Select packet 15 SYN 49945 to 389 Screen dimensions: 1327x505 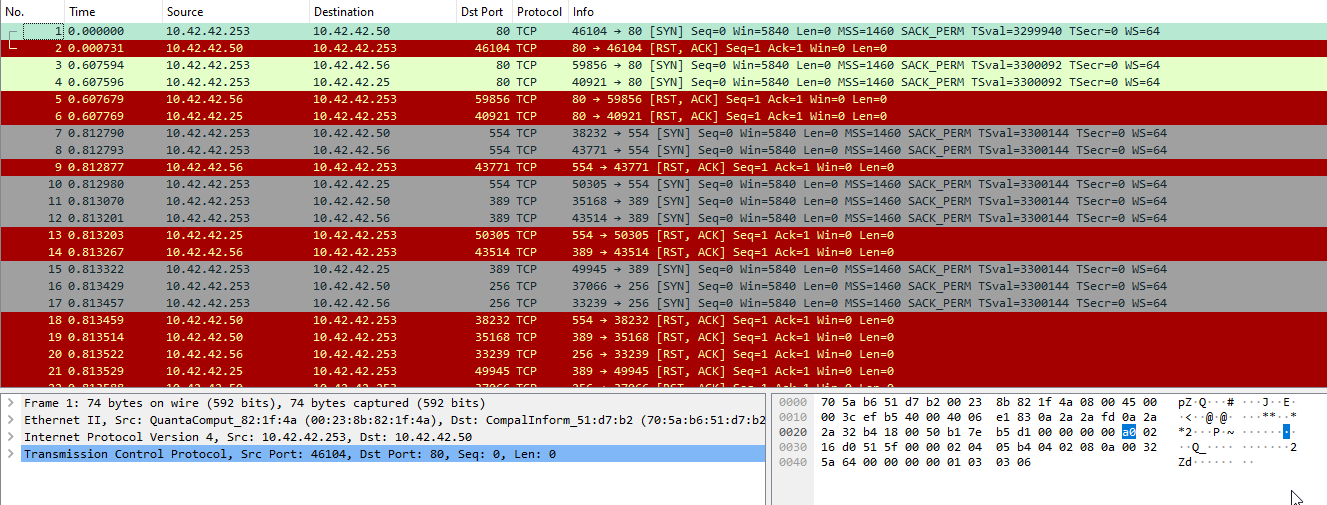663,269
